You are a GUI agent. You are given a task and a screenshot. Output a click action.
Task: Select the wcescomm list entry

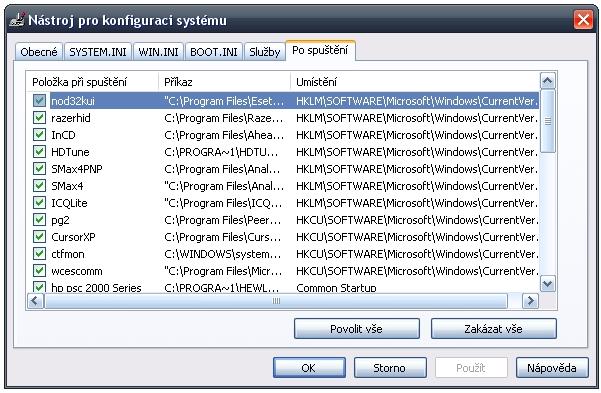pyautogui.click(x=77, y=271)
